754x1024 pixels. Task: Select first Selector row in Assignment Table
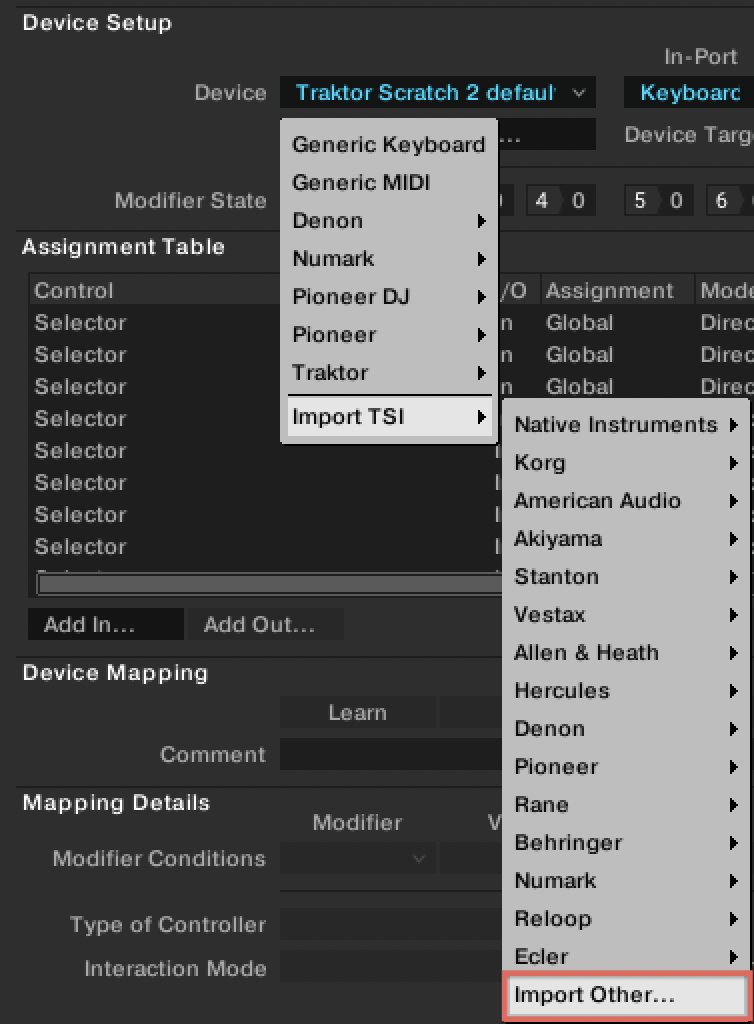coord(154,323)
